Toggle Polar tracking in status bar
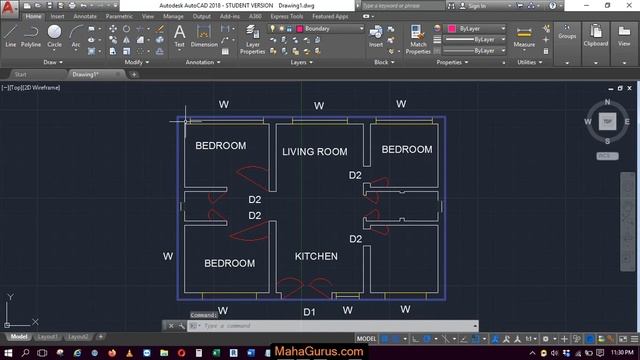The image size is (640, 360). 427,339
